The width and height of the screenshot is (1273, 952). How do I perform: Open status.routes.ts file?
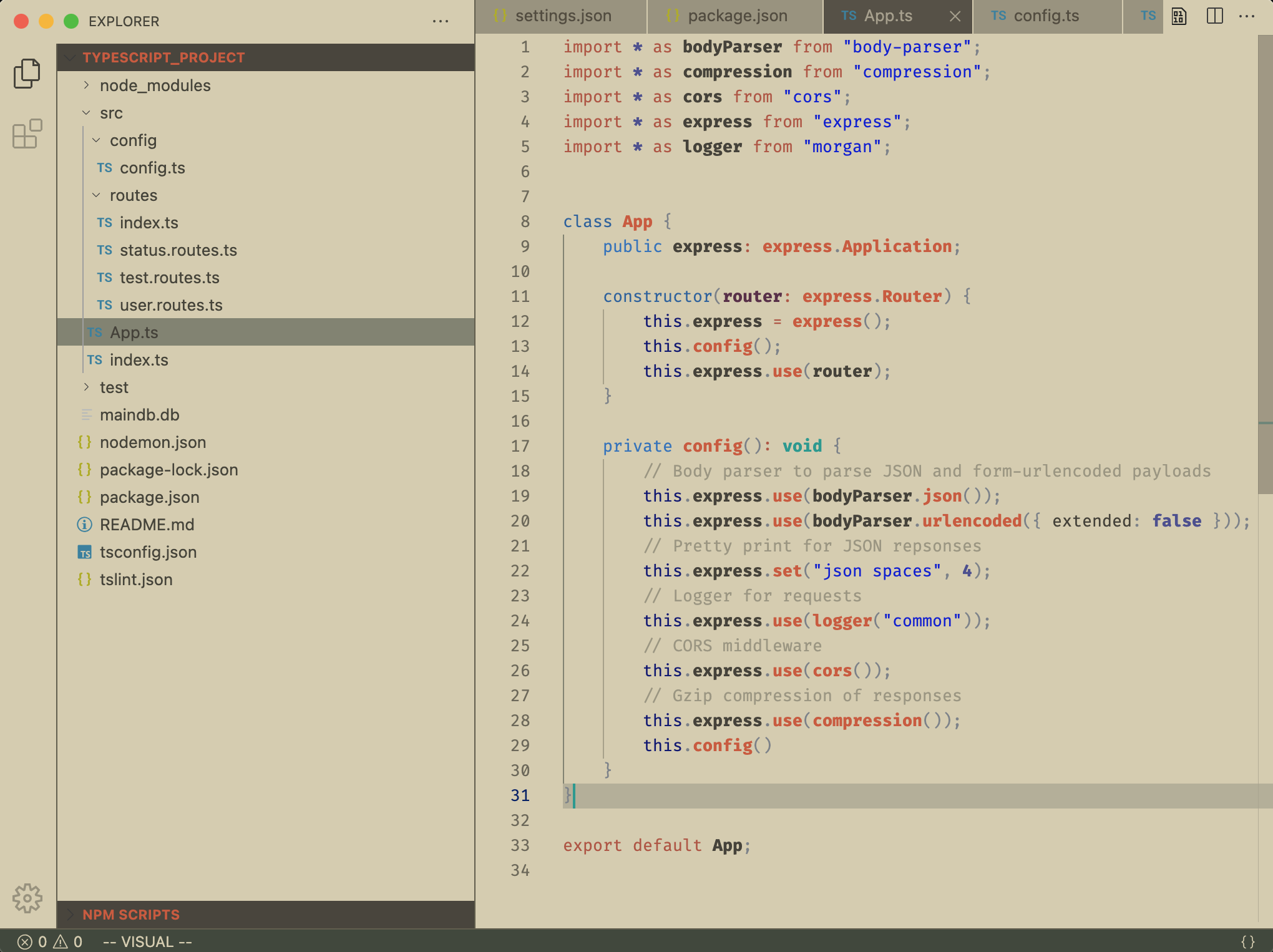(x=266, y=250)
